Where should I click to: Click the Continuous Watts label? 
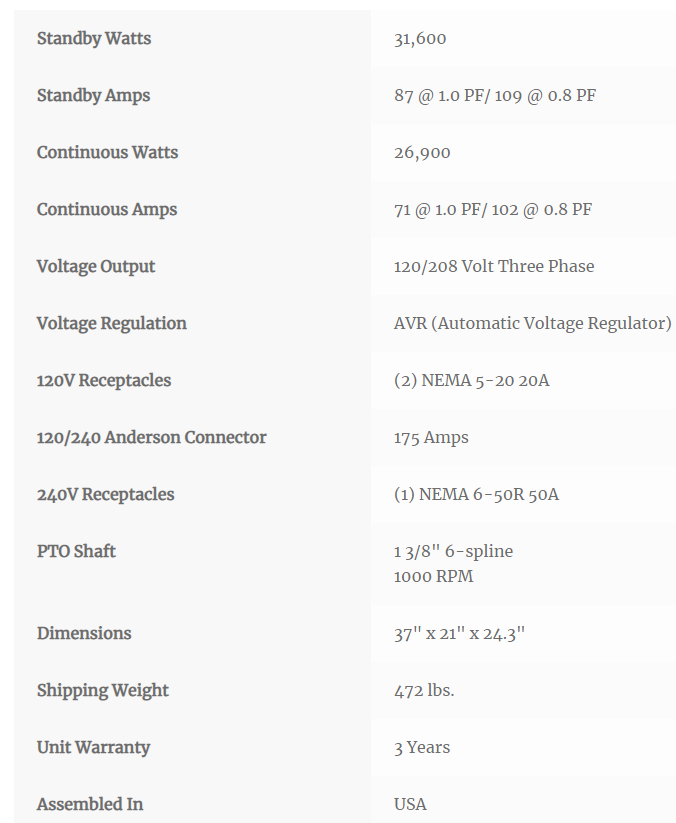(x=107, y=152)
